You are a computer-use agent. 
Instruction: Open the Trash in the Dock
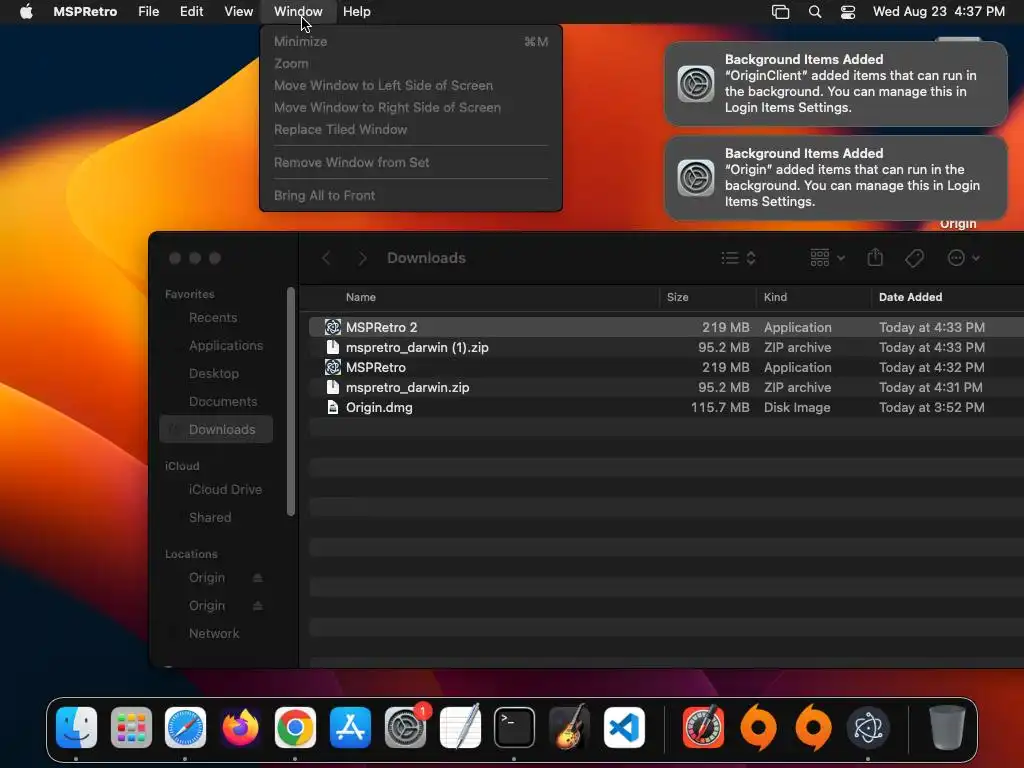(947, 728)
